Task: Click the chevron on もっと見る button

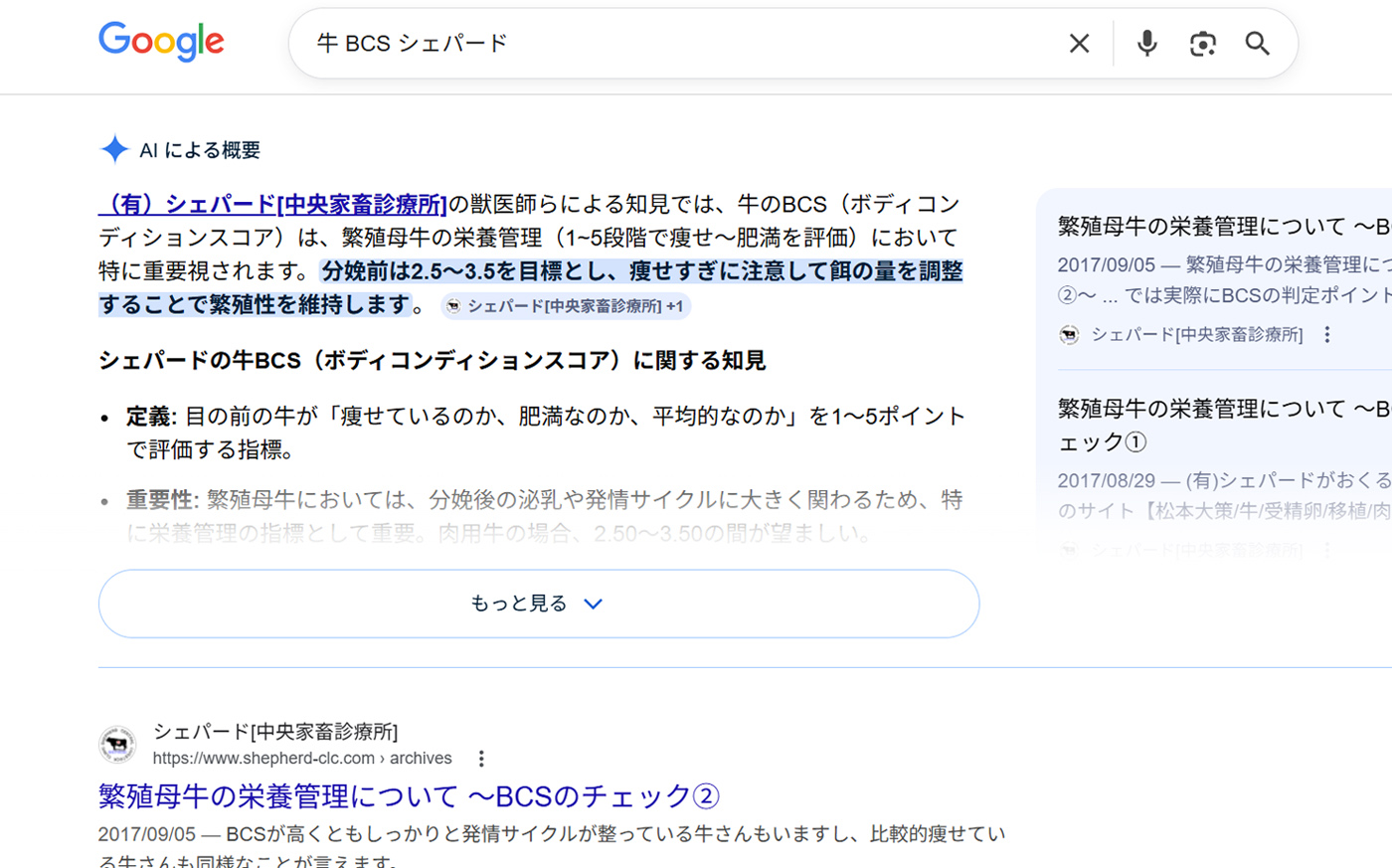Action: [x=593, y=604]
